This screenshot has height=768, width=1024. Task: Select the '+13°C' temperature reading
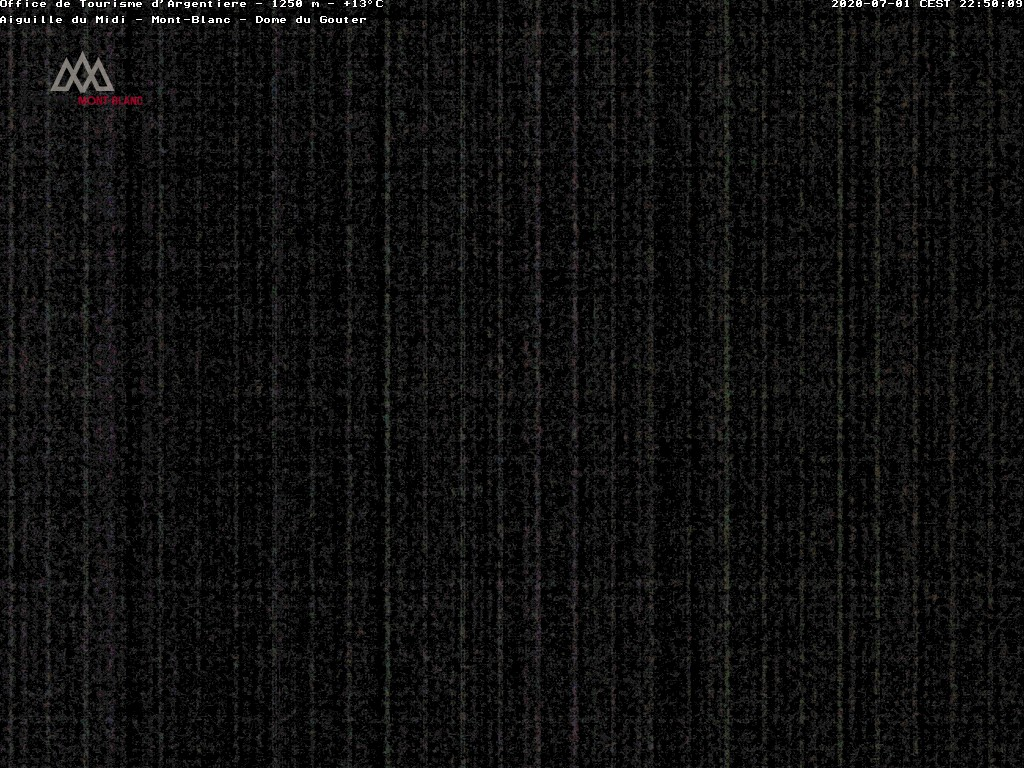(x=363, y=4)
